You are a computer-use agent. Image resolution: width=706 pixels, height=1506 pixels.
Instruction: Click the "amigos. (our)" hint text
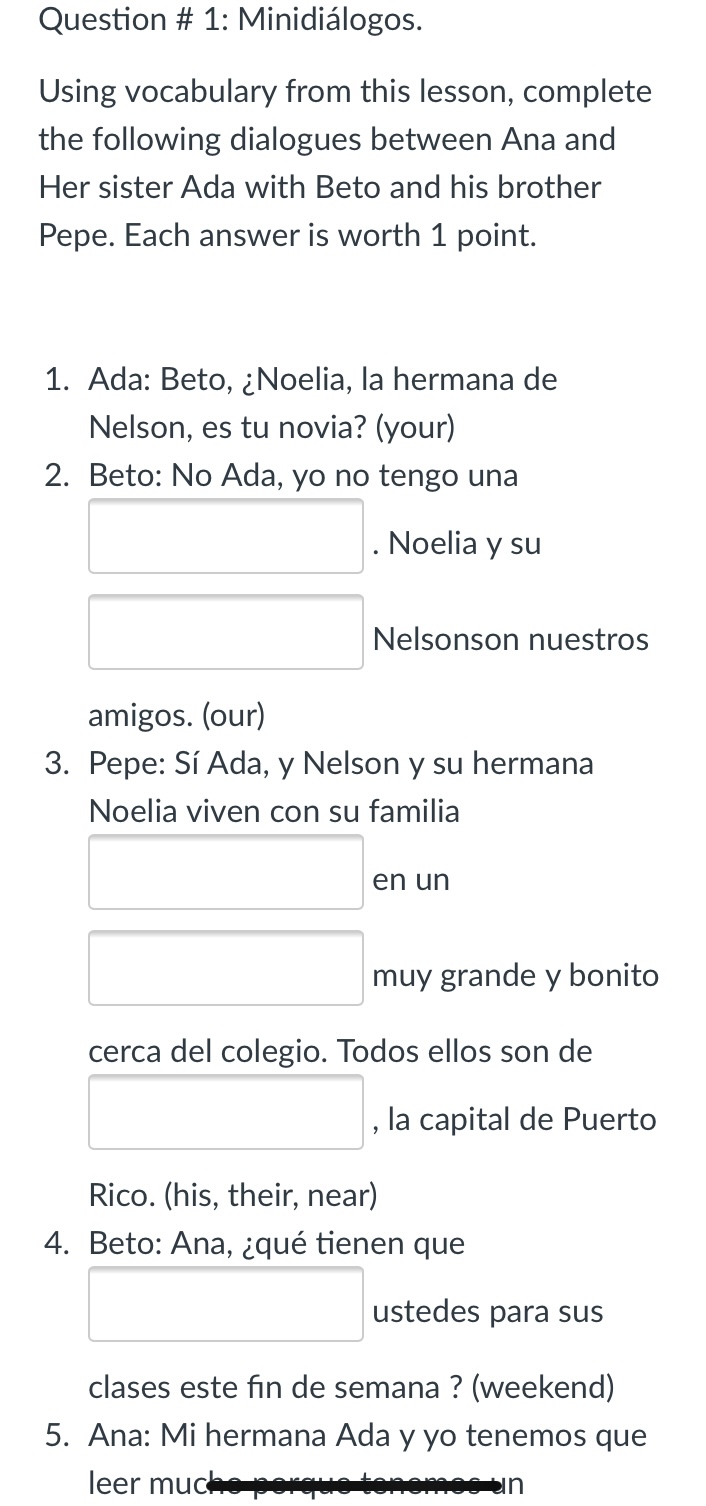177,716
